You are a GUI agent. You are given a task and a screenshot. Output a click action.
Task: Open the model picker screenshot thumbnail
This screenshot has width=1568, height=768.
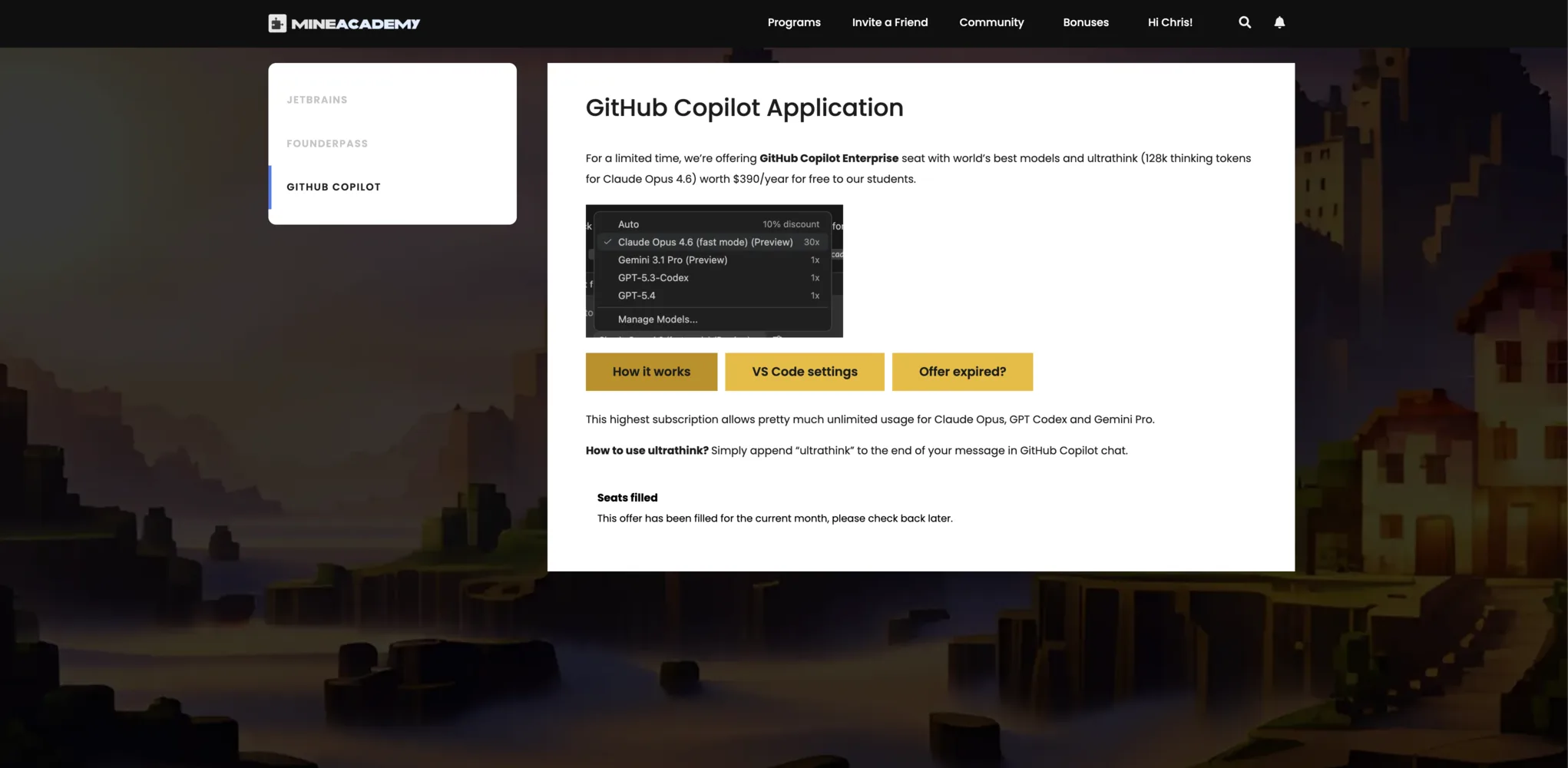click(x=714, y=271)
